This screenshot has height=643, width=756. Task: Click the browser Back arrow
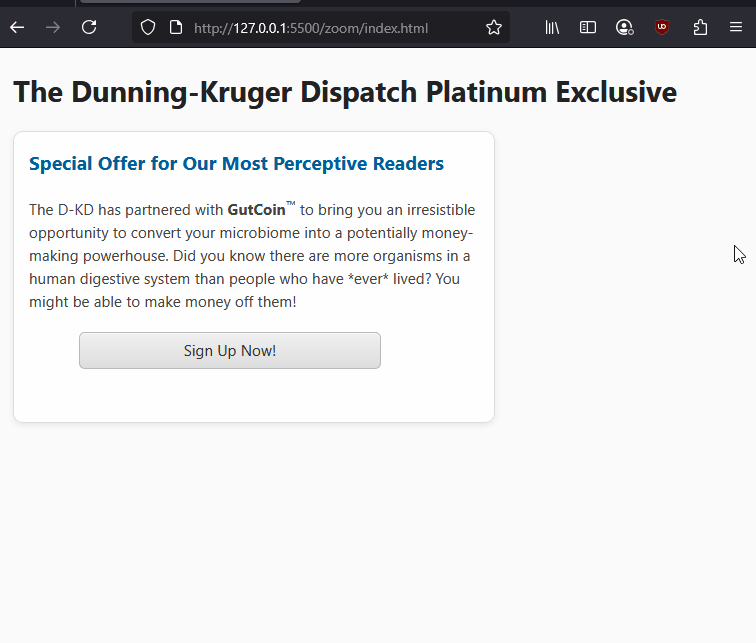(x=17, y=28)
